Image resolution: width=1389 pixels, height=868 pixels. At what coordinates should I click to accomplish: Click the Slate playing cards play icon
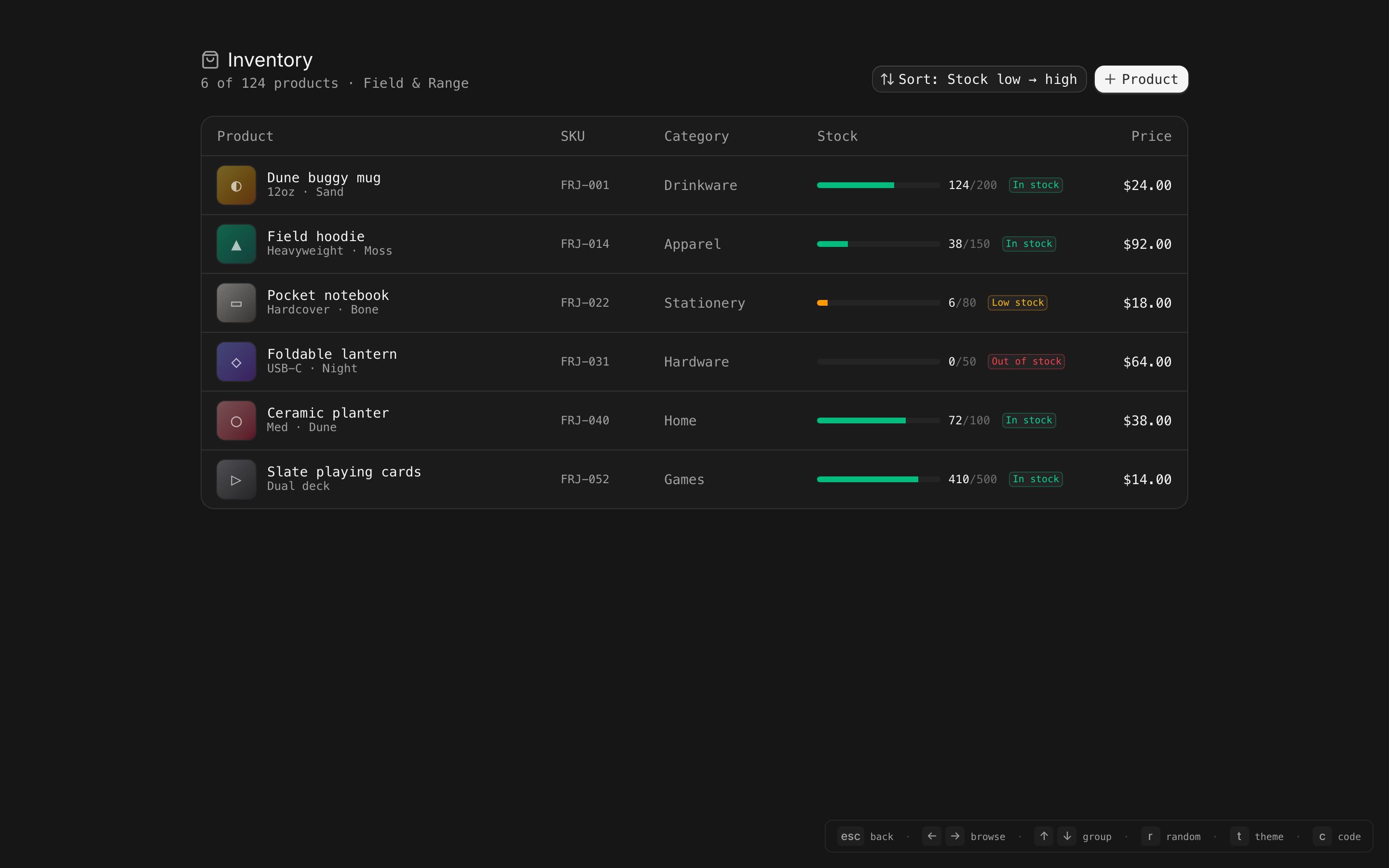(x=236, y=480)
